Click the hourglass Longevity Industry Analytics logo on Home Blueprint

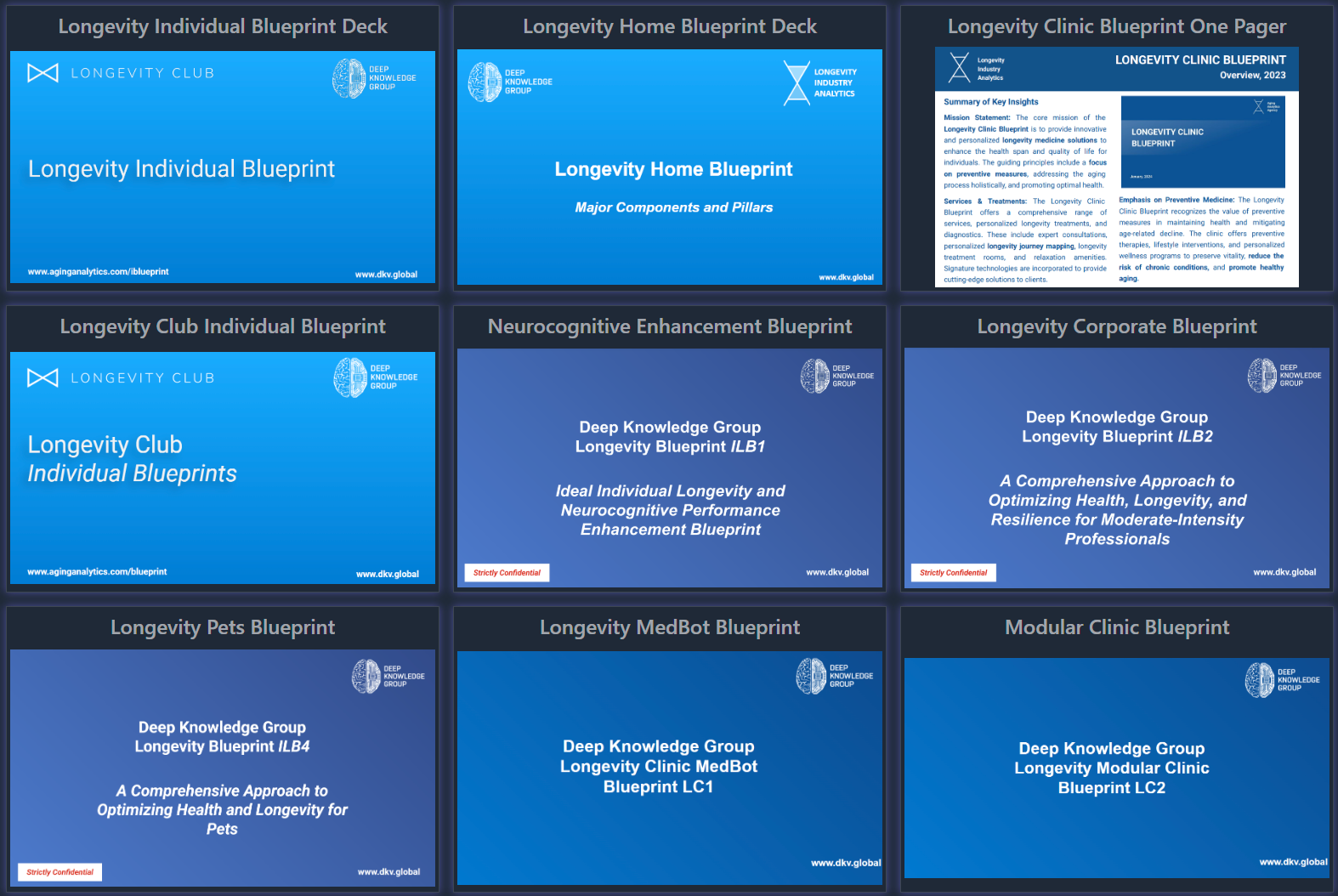pos(797,83)
